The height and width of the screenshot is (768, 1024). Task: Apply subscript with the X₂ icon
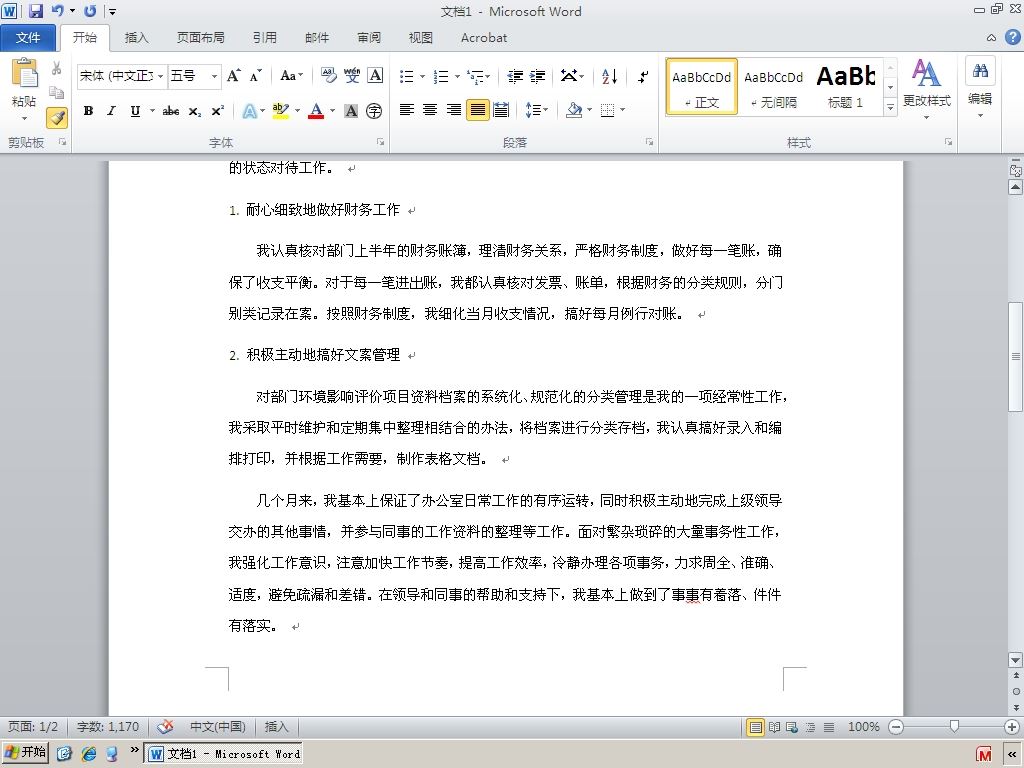tap(195, 111)
